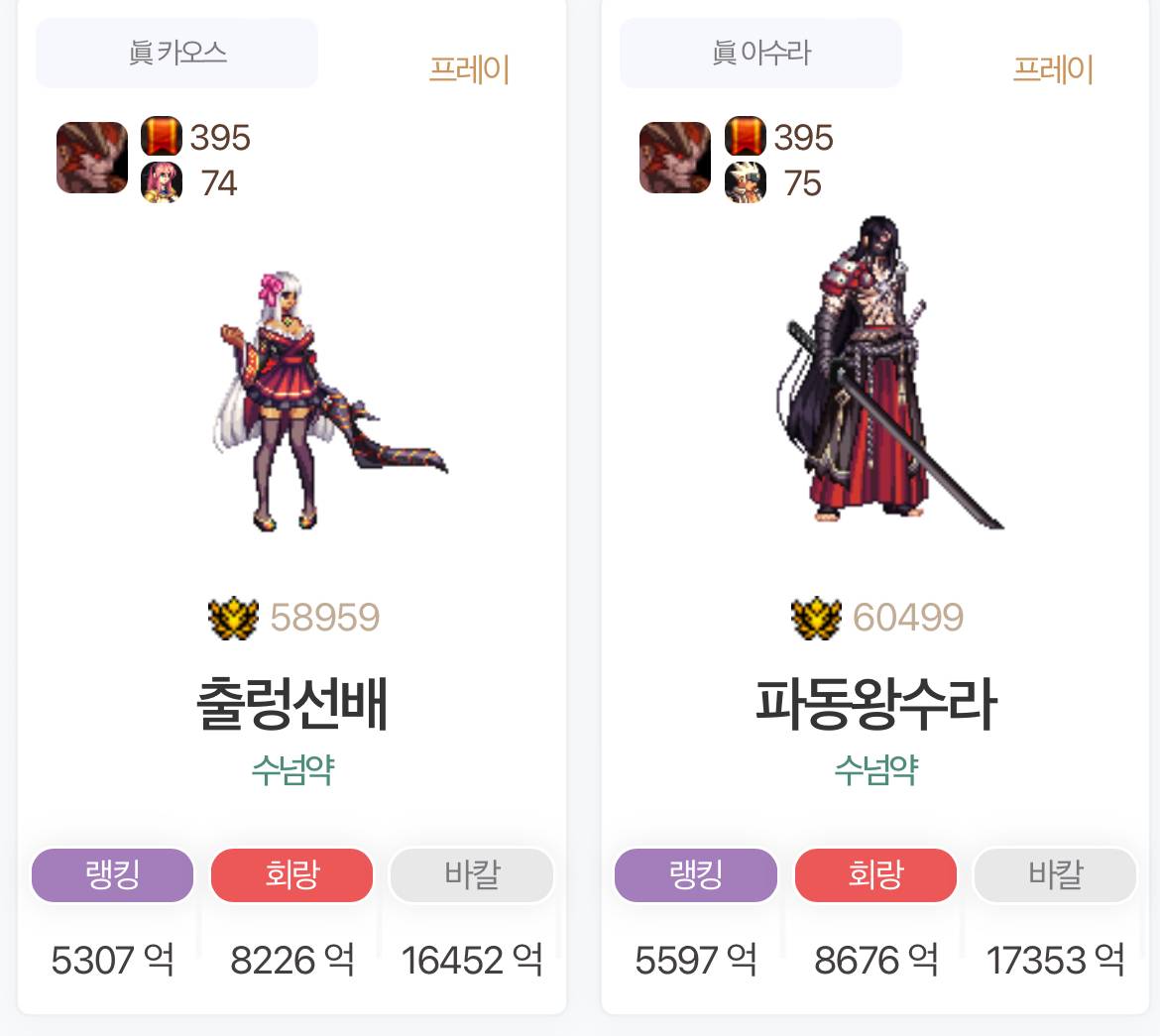Click white-haired buffer icon beside 75

[745, 182]
